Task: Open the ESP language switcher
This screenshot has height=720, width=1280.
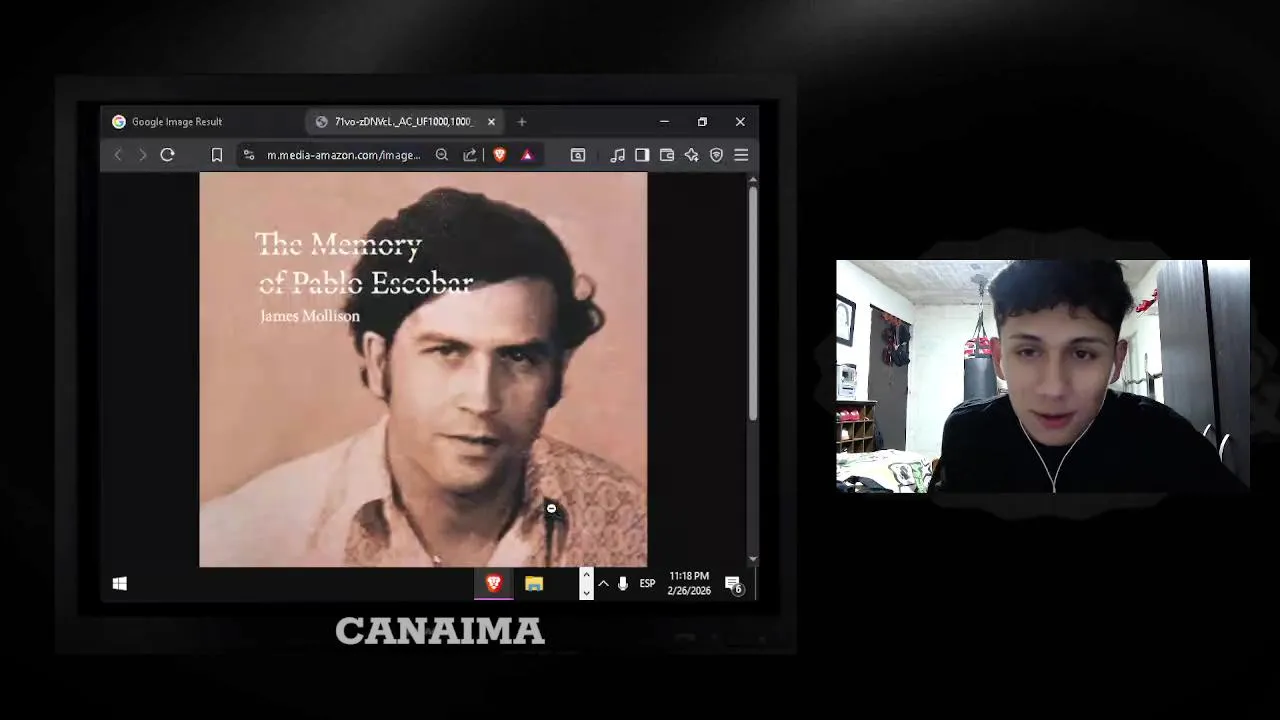Action: [x=647, y=584]
